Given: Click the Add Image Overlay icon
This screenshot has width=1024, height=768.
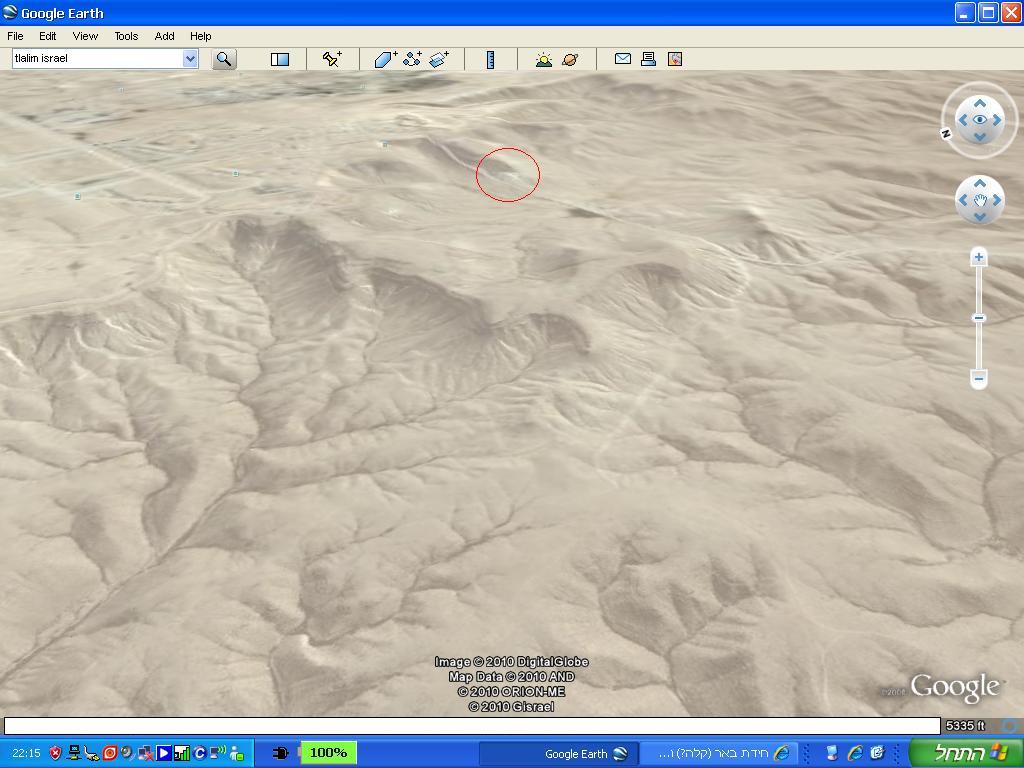Looking at the screenshot, I should pos(439,59).
